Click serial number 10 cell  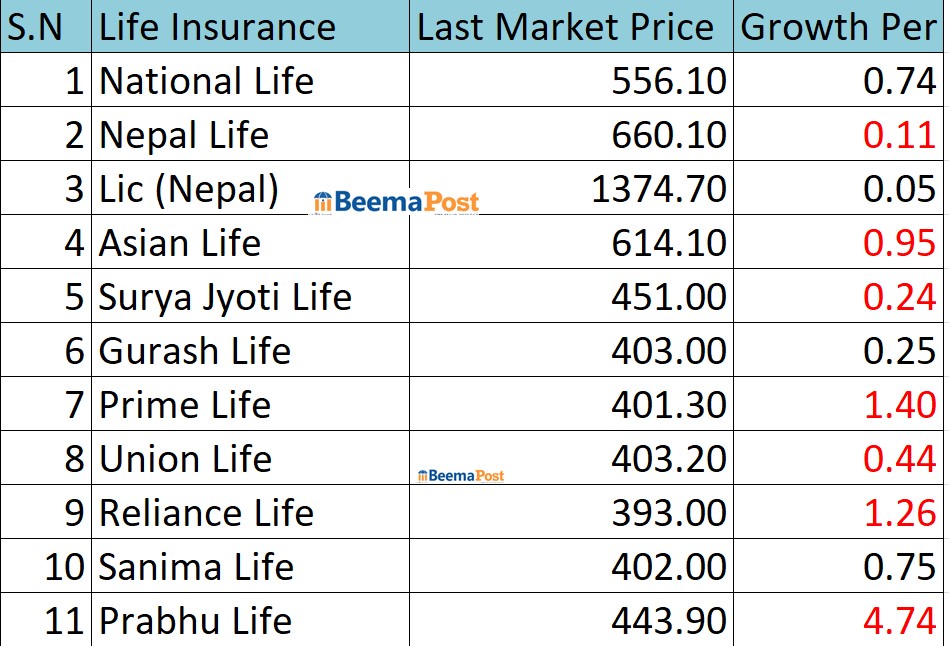66,567
